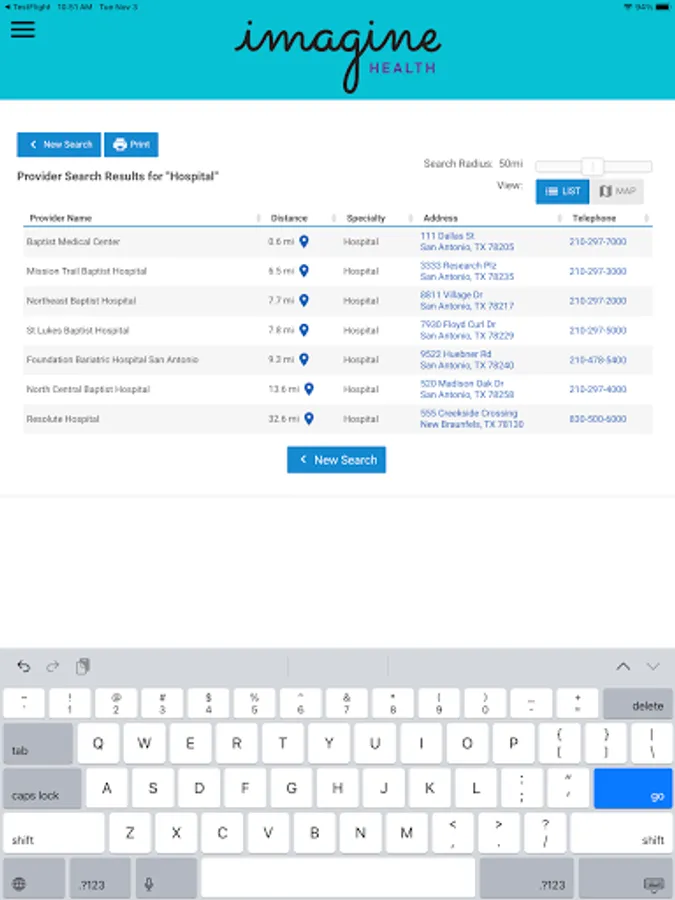The width and height of the screenshot is (675, 900).
Task: Tap the tab key on keyboard
Action: point(38,743)
